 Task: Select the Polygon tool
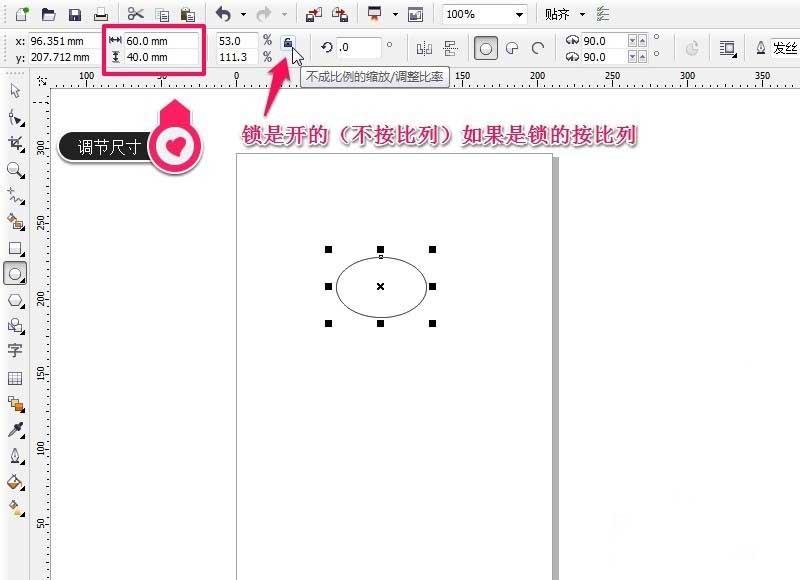(16, 300)
